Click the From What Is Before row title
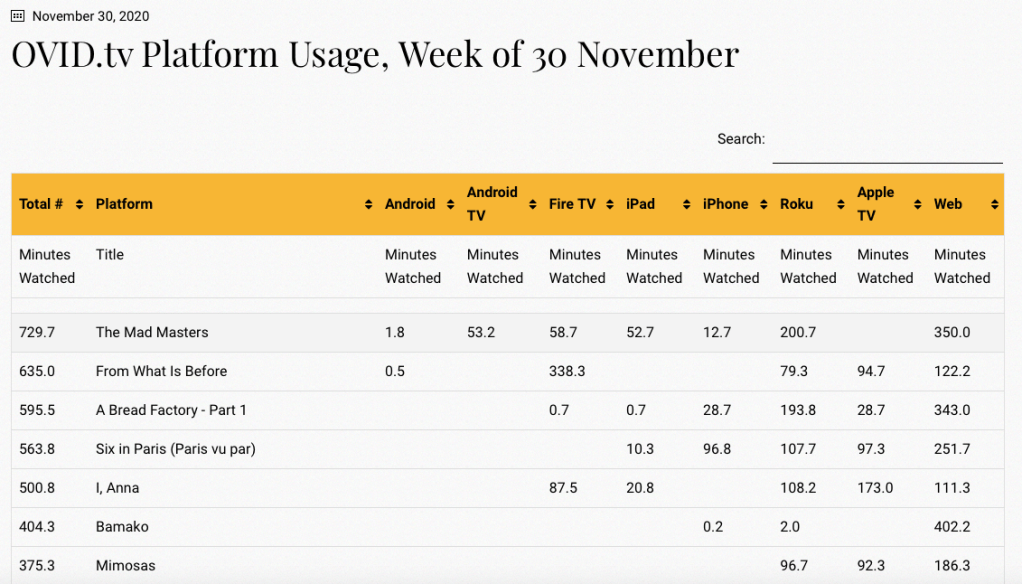 161,371
